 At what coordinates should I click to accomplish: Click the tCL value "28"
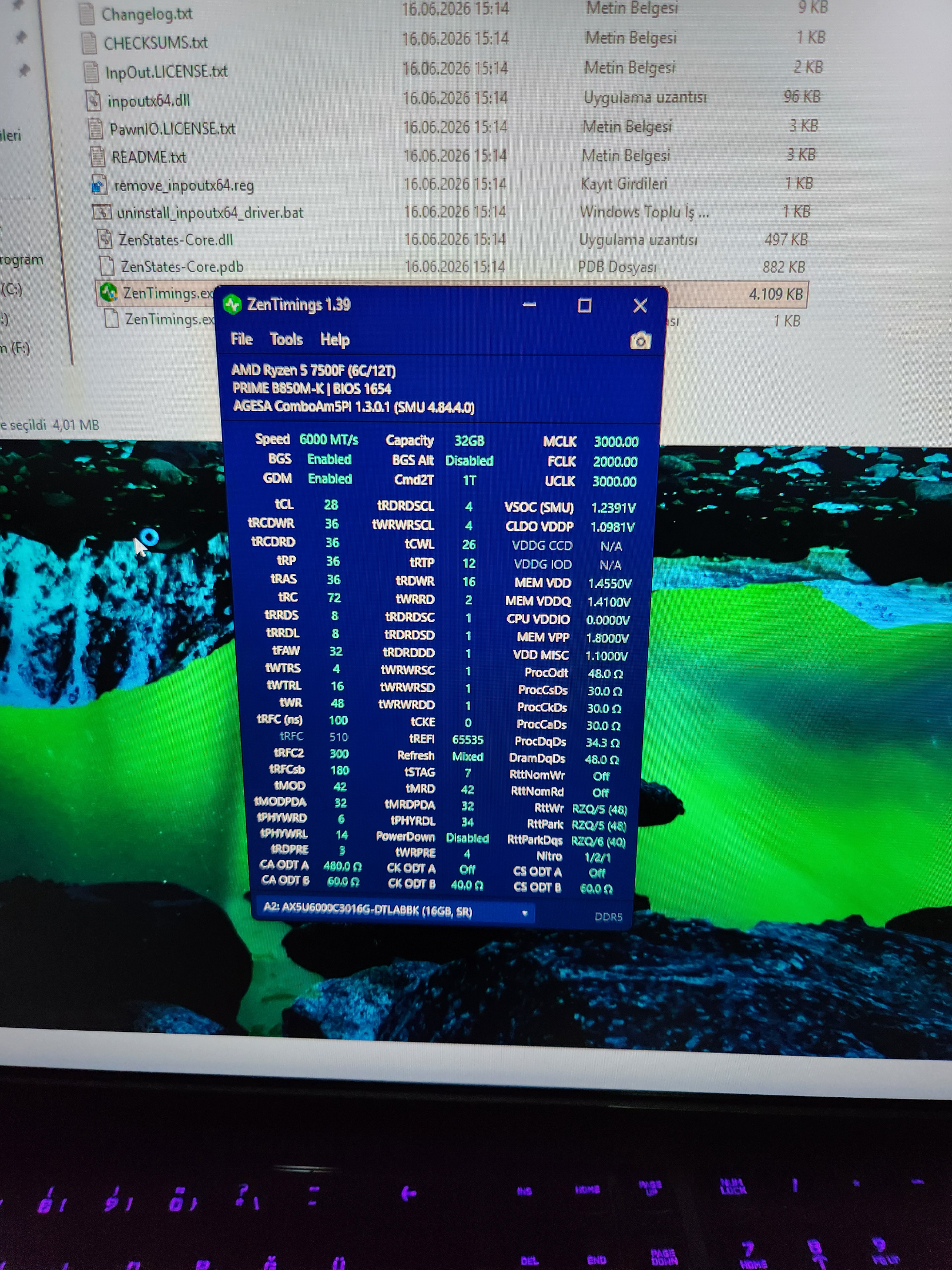[331, 504]
